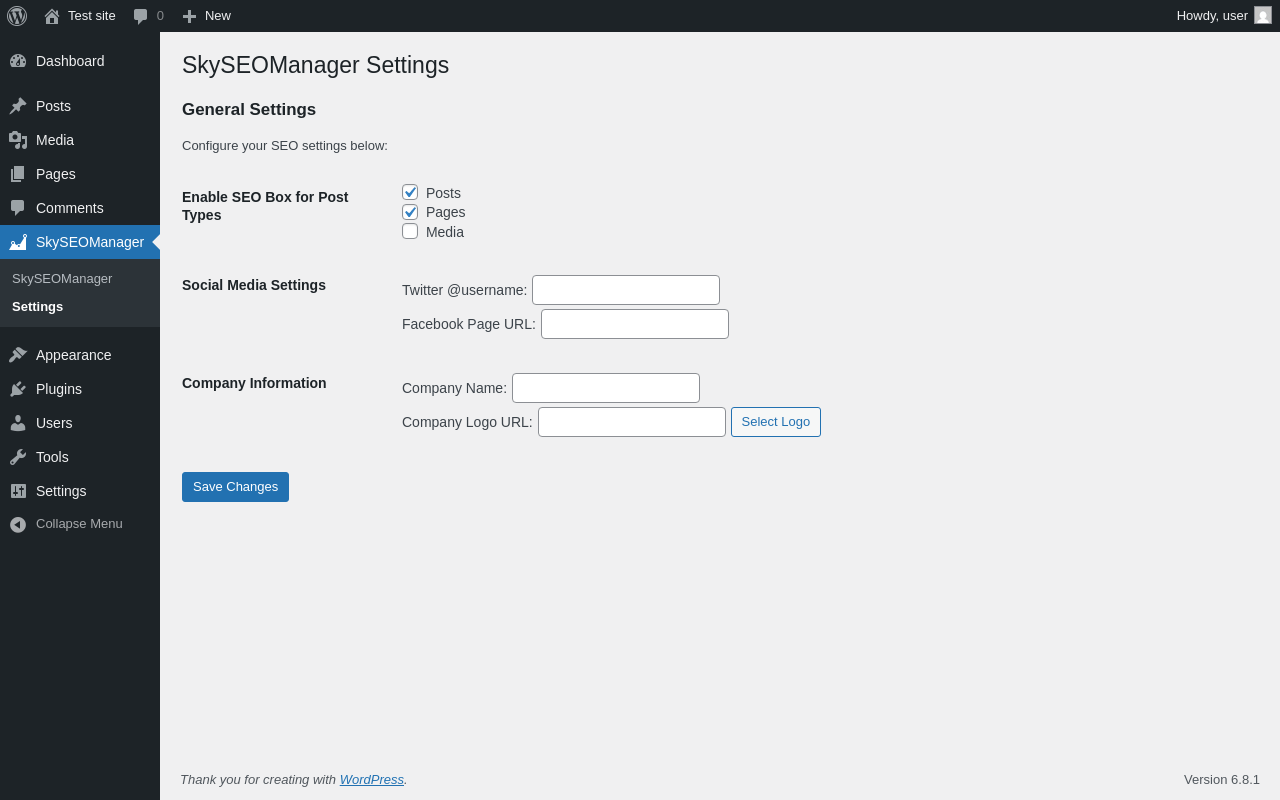The image size is (1280, 800).
Task: Open the Tools menu item
Action: click(52, 457)
